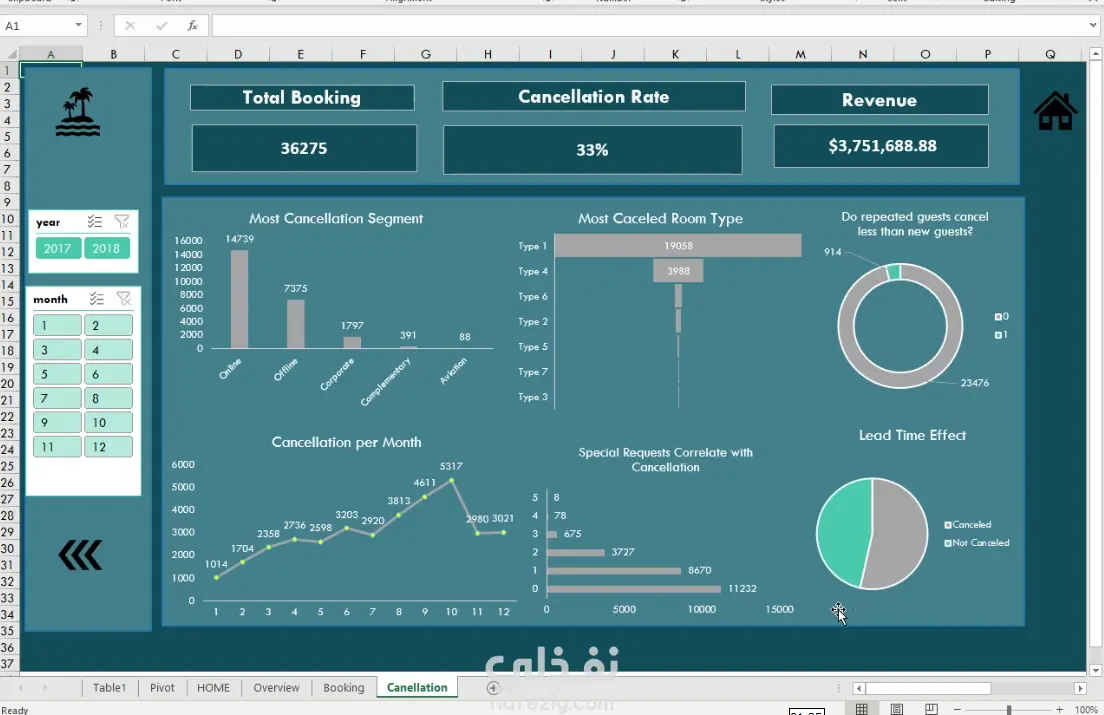Adjust the zoom slider handle

(x=1009, y=709)
